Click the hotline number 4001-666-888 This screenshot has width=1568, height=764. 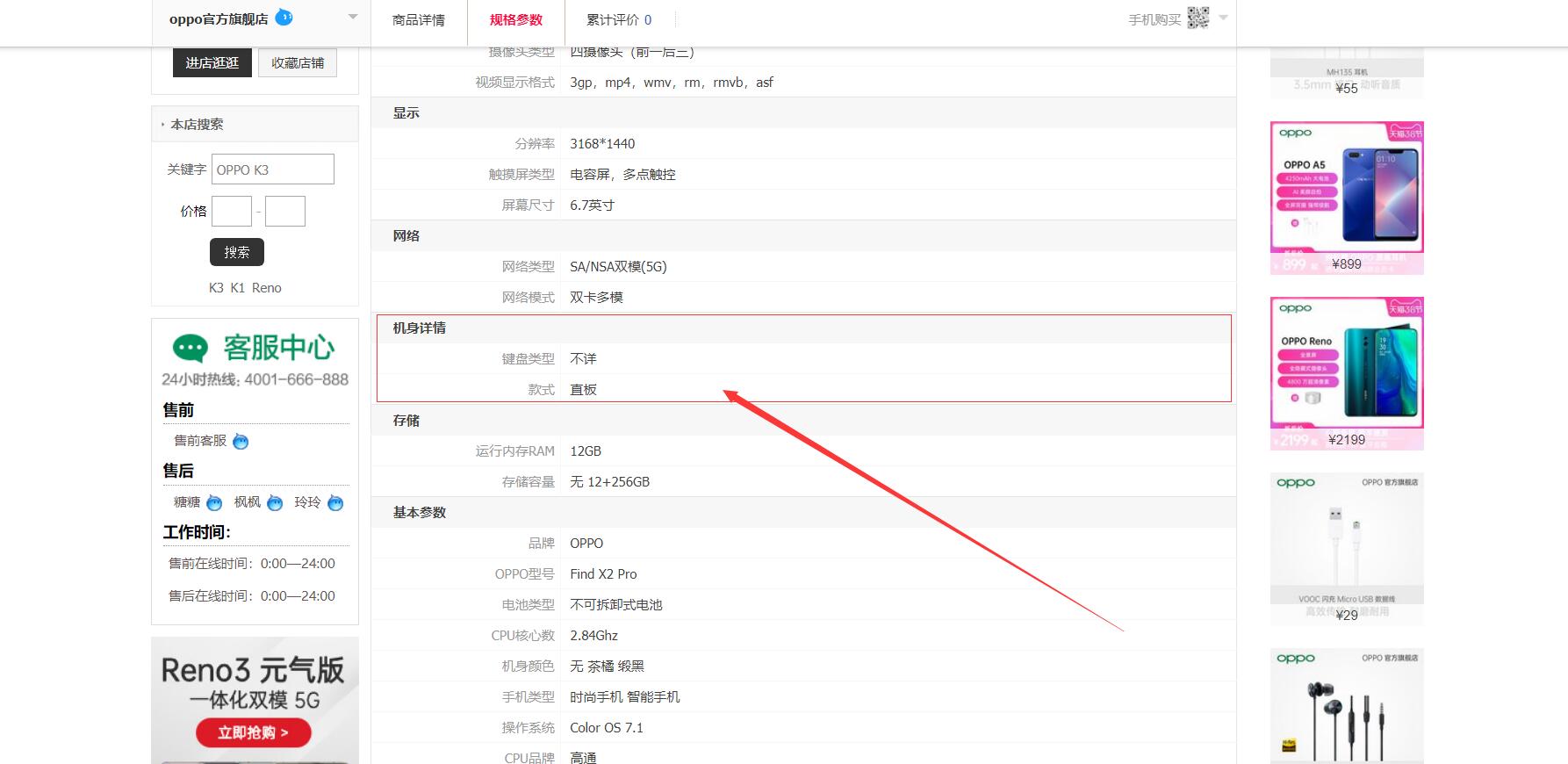(x=297, y=379)
